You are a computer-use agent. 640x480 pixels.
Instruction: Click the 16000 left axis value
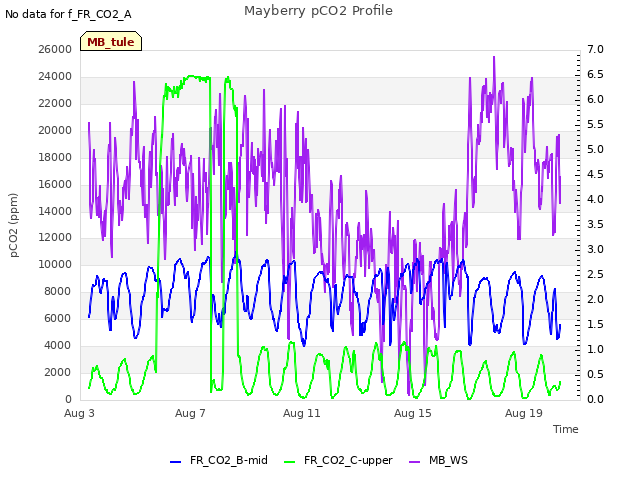pyautogui.click(x=55, y=184)
